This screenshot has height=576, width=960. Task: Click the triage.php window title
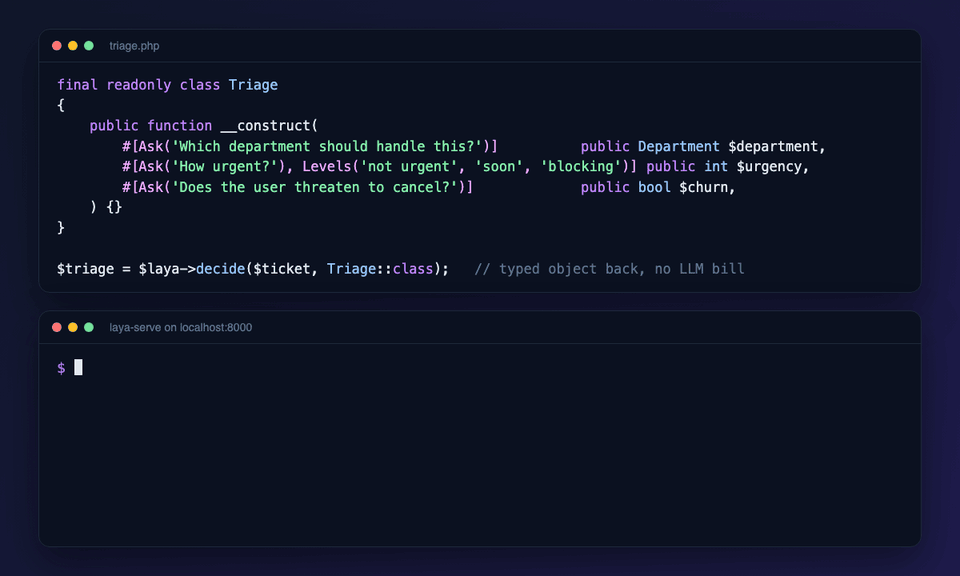[x=134, y=46]
